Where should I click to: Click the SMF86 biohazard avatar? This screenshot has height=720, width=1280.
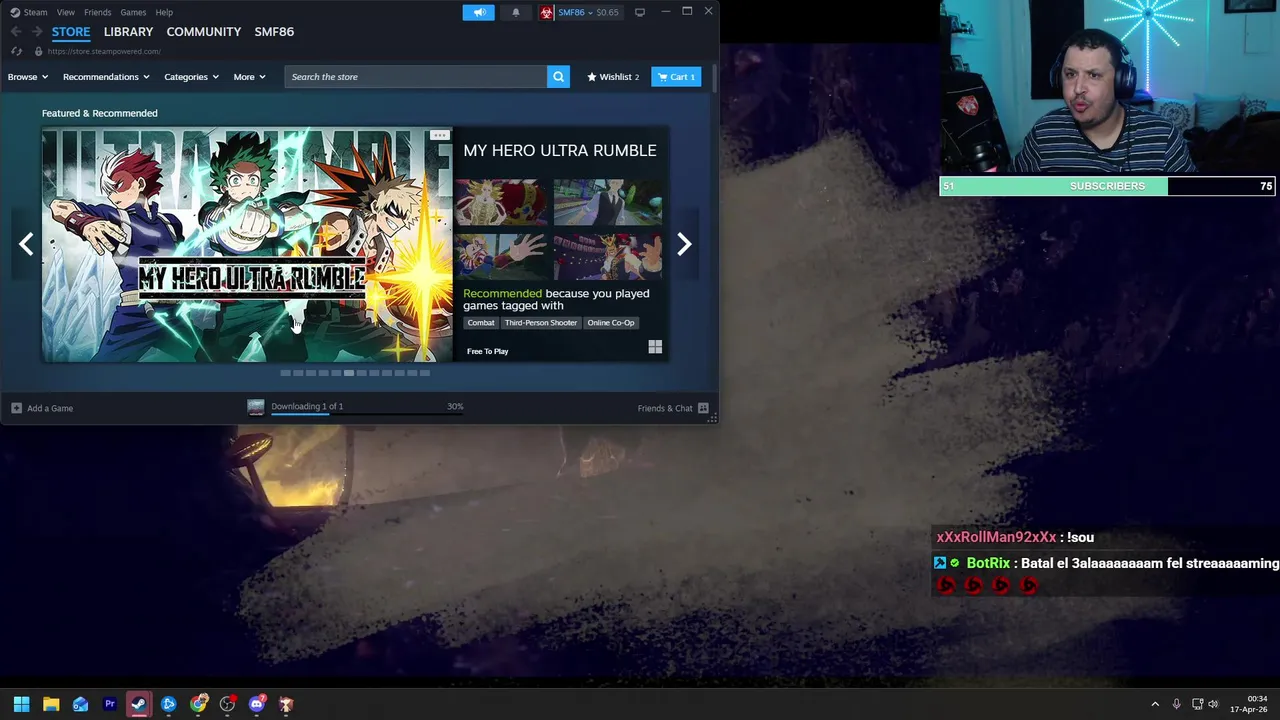tap(547, 12)
